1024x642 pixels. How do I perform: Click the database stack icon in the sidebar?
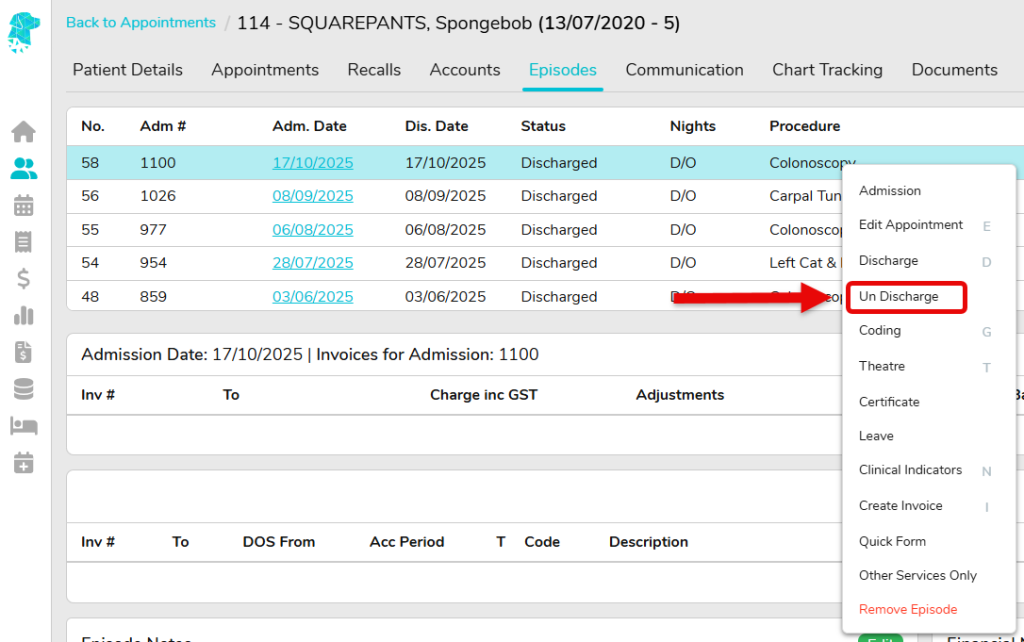(x=23, y=389)
